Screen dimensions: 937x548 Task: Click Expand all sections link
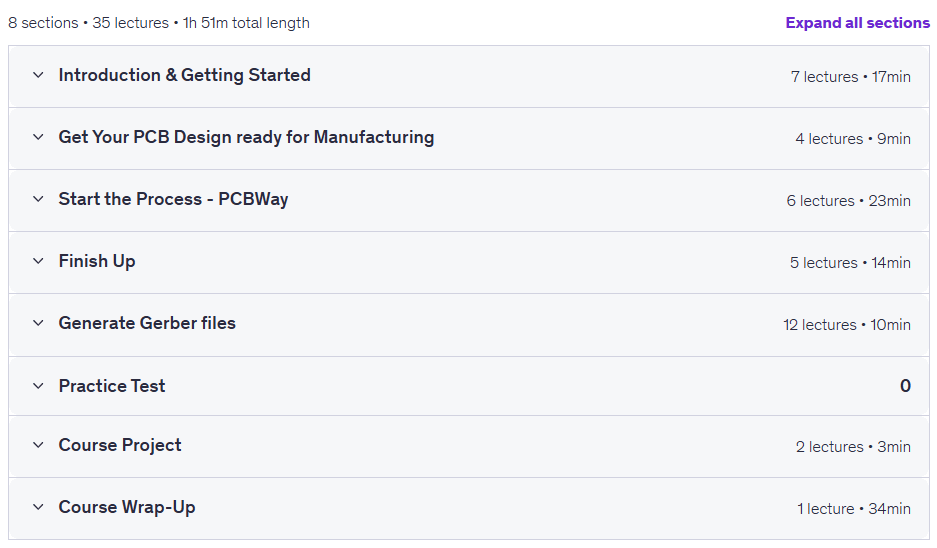[x=858, y=23]
